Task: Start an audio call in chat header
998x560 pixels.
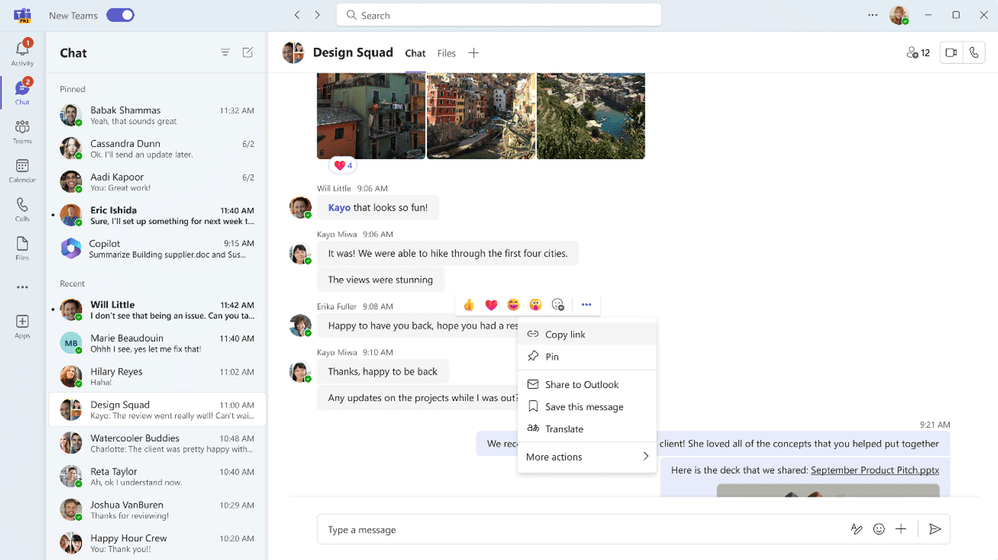Action: coord(974,53)
